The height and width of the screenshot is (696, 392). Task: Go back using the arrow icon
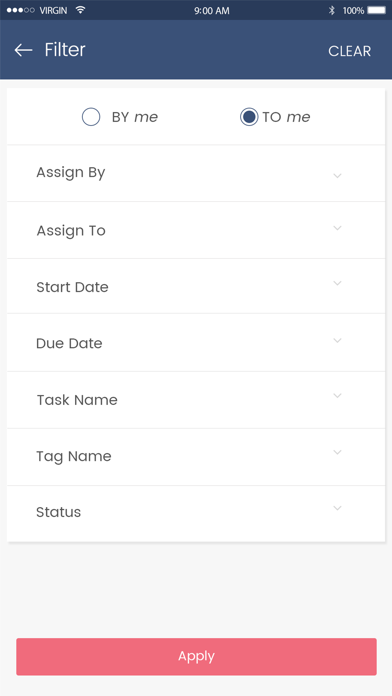pyautogui.click(x=23, y=50)
